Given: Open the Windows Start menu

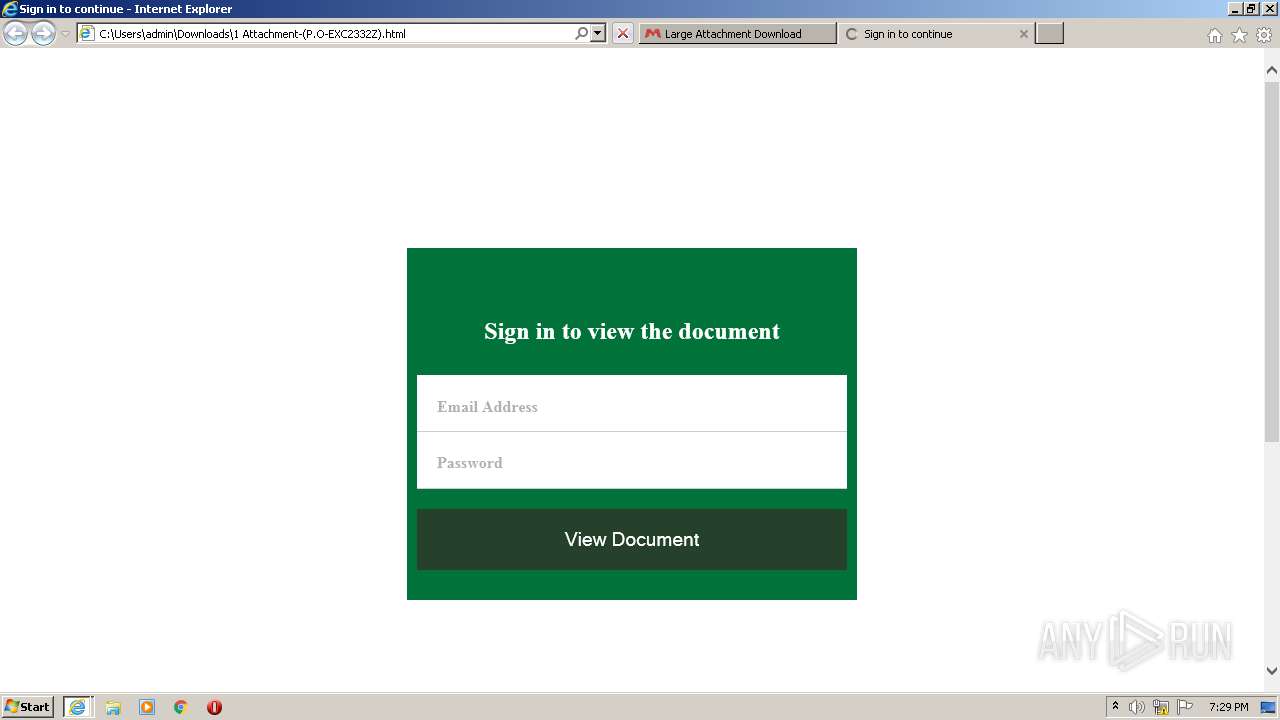Looking at the screenshot, I should (27, 707).
